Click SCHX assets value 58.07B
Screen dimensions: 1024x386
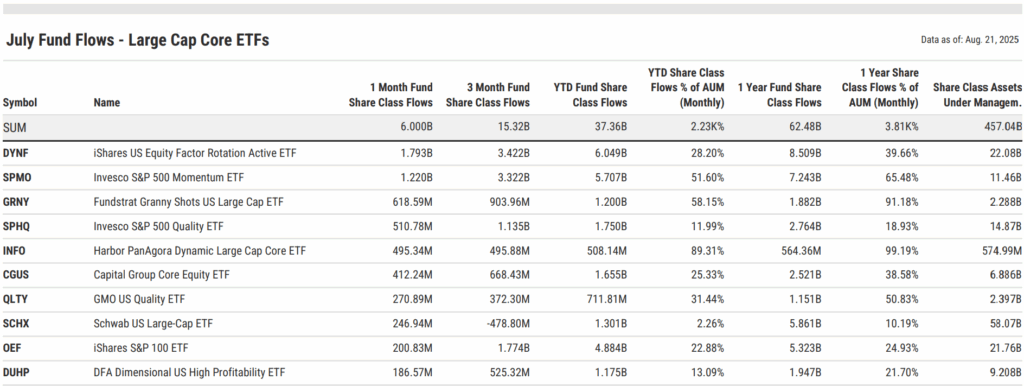[1006, 323]
